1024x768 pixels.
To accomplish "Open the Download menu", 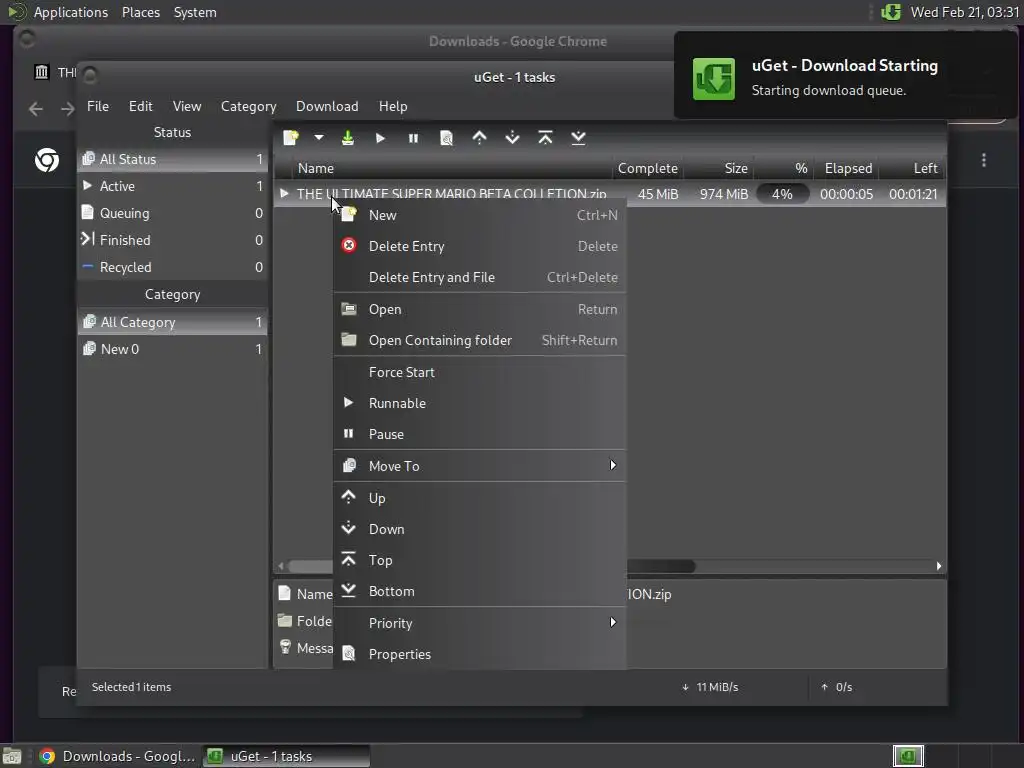I will point(327,106).
